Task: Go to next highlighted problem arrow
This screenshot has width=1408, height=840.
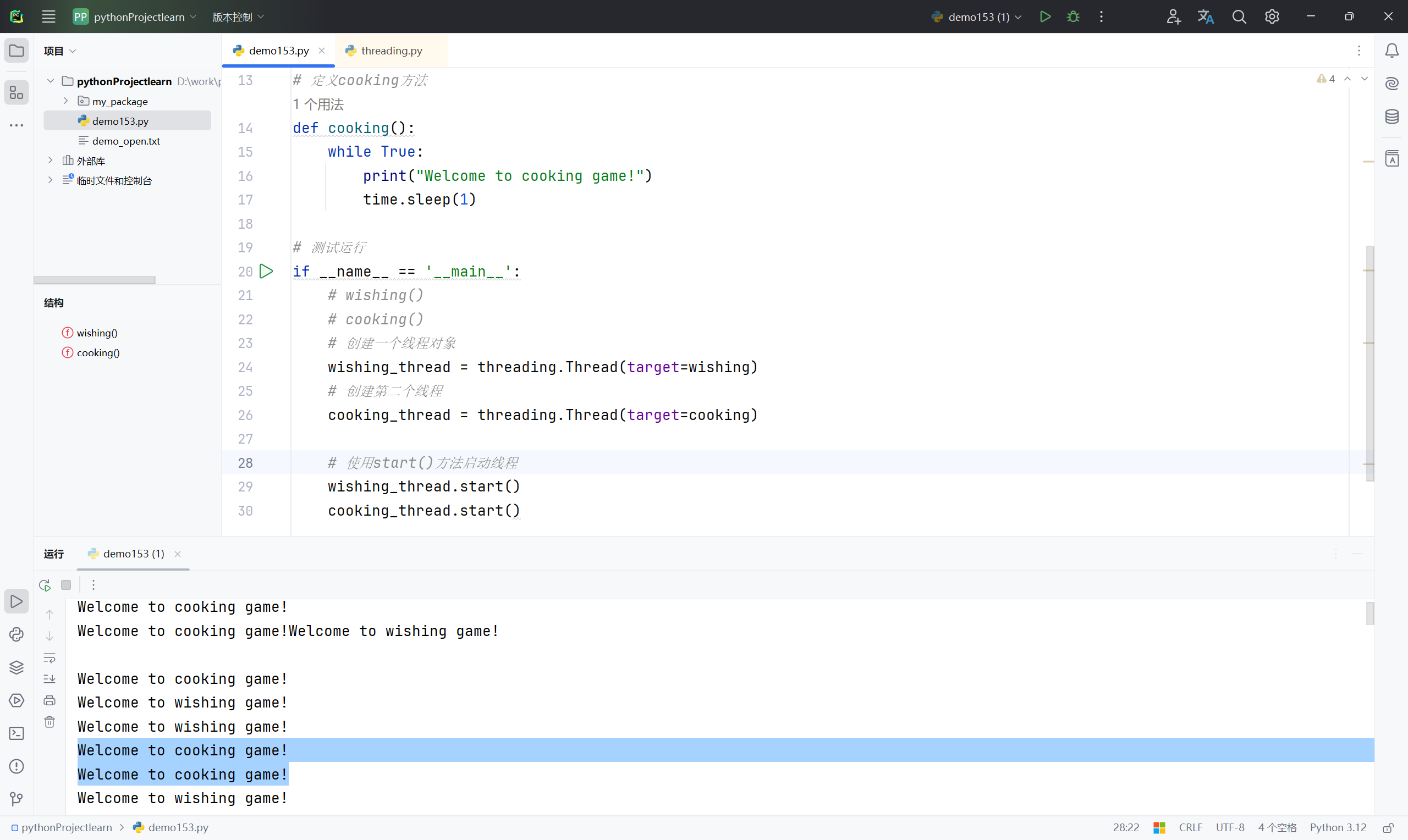Action: (x=1365, y=79)
